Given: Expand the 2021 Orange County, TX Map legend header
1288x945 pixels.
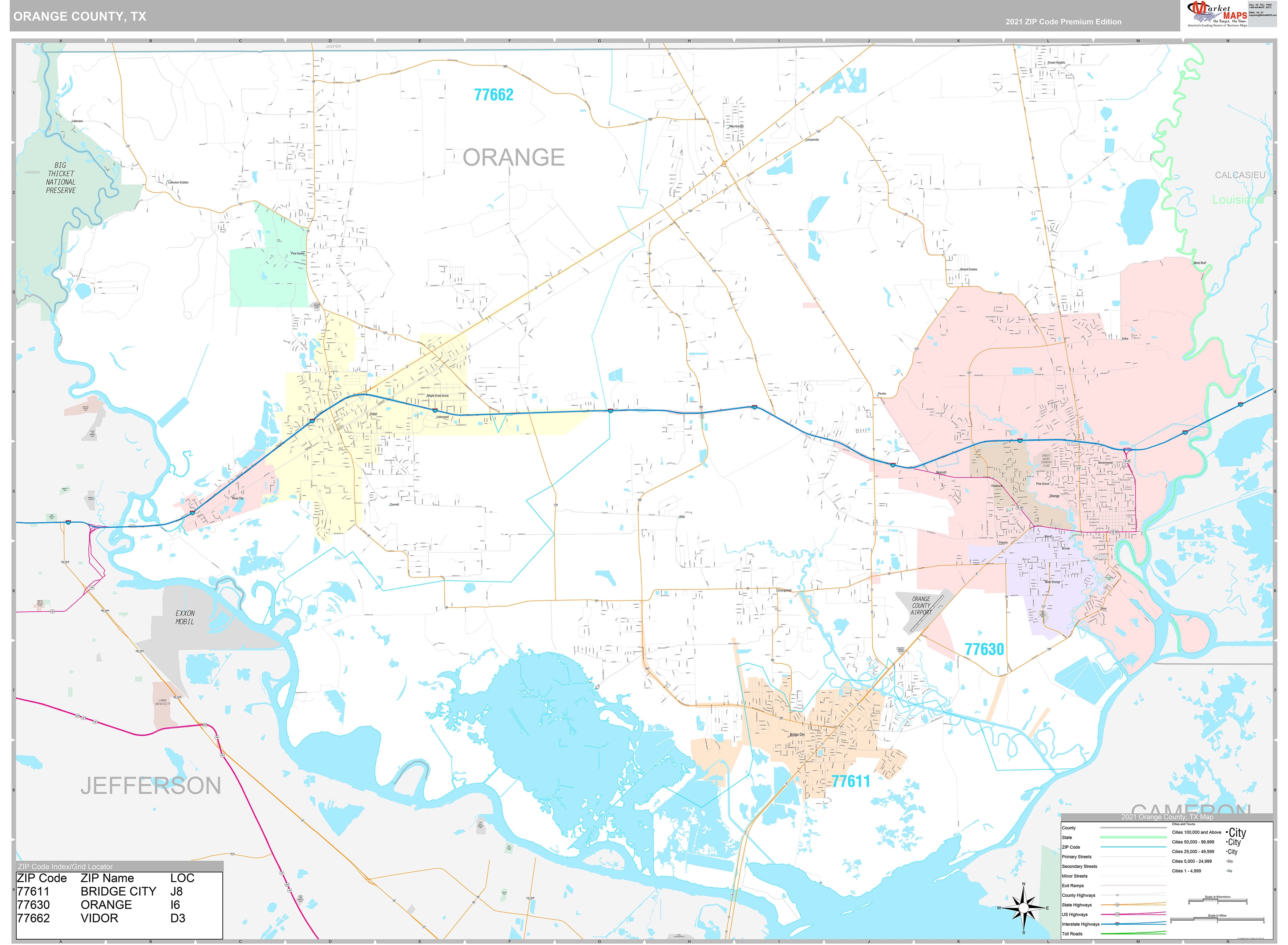Looking at the screenshot, I should click(1167, 817).
